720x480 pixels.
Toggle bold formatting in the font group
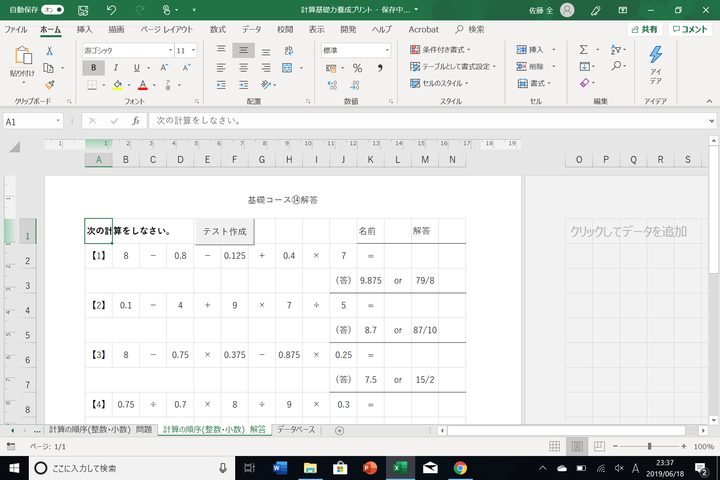point(94,67)
